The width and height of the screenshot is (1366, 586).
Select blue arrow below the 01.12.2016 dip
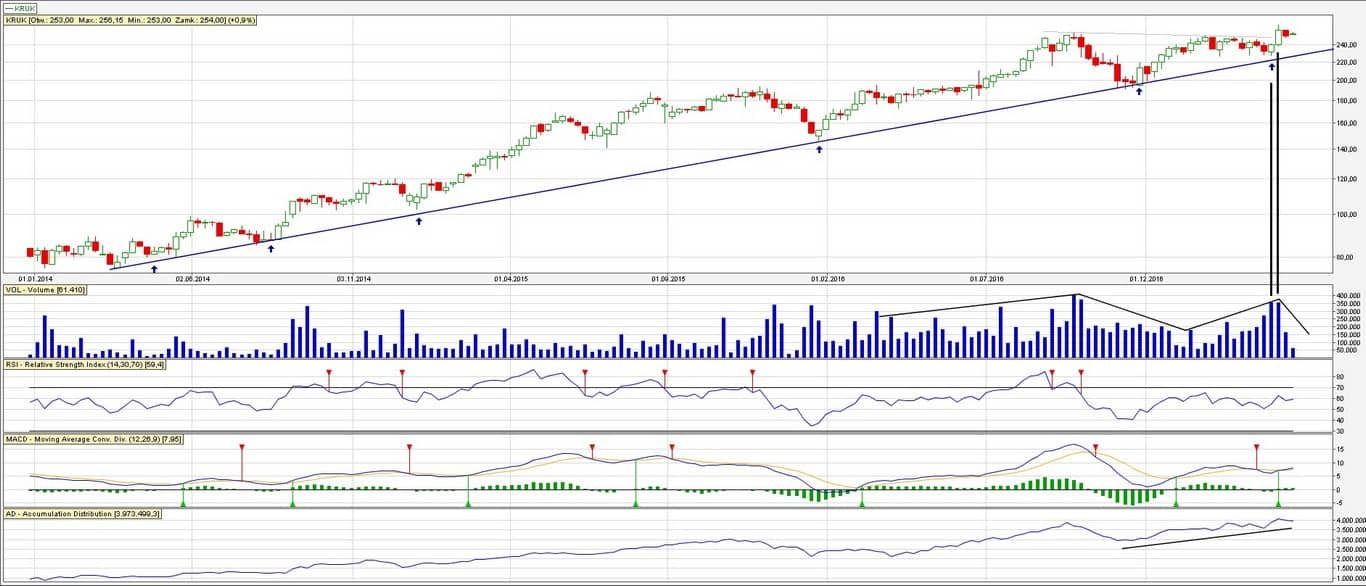[x=1138, y=91]
